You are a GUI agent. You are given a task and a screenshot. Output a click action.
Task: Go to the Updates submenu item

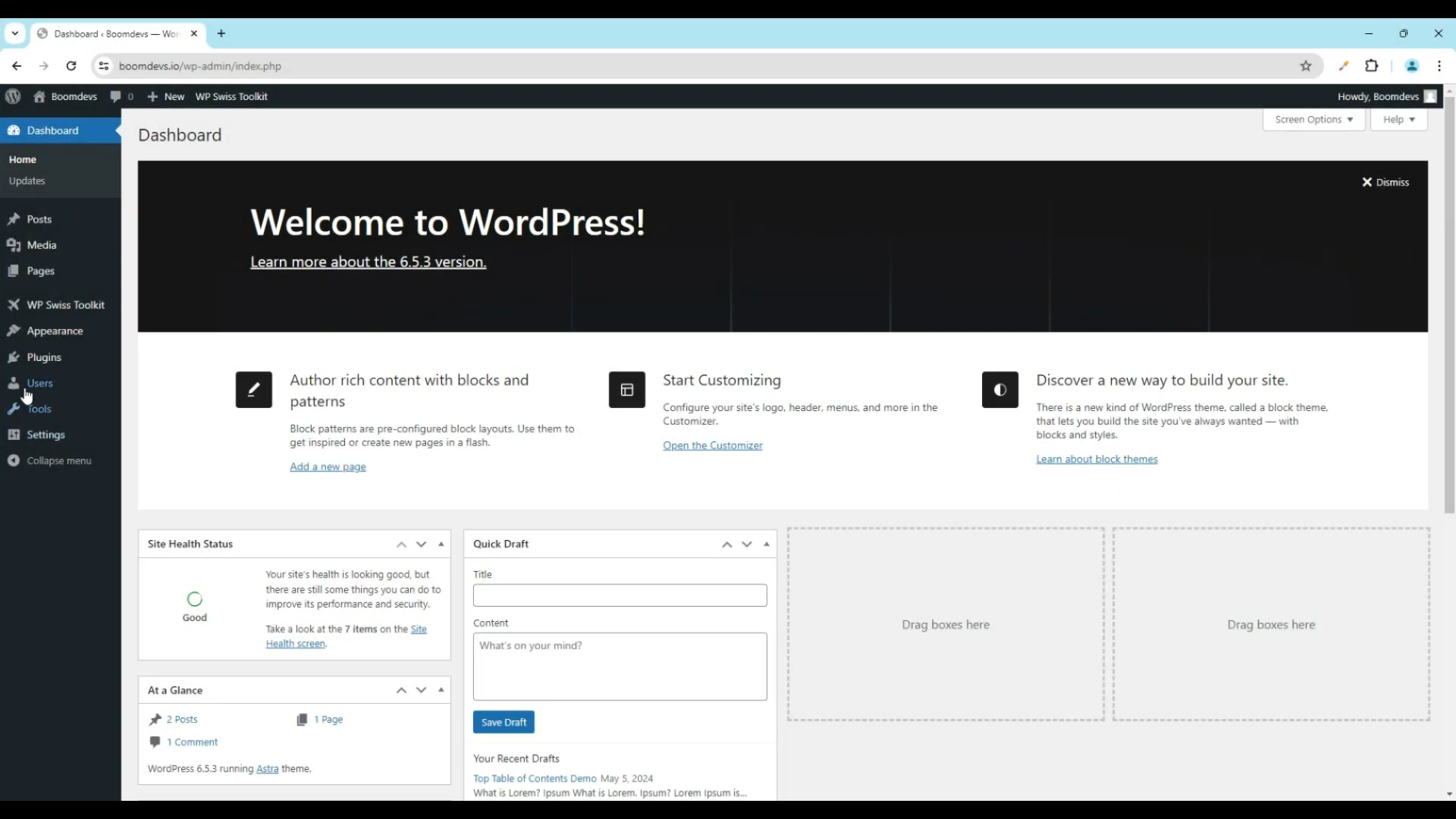click(27, 181)
